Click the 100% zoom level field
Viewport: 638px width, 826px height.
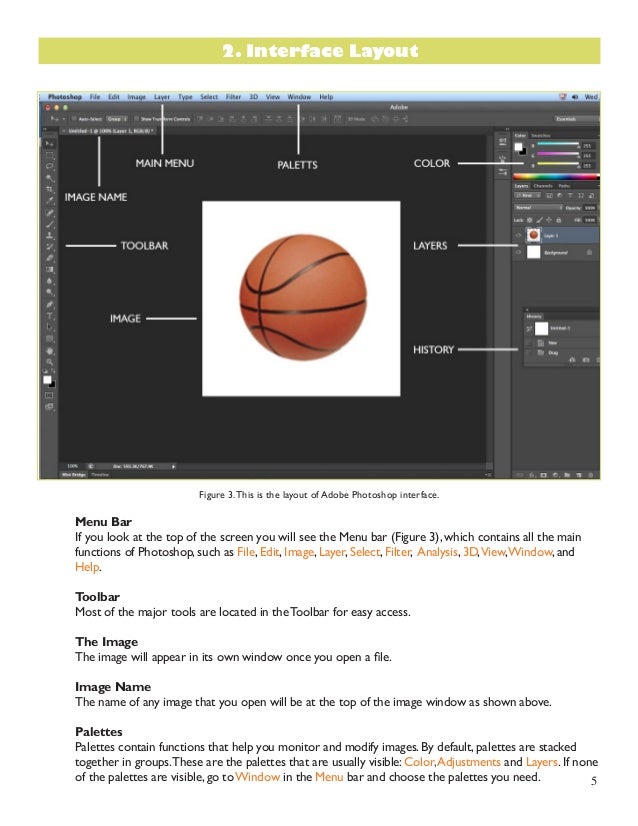[73, 466]
